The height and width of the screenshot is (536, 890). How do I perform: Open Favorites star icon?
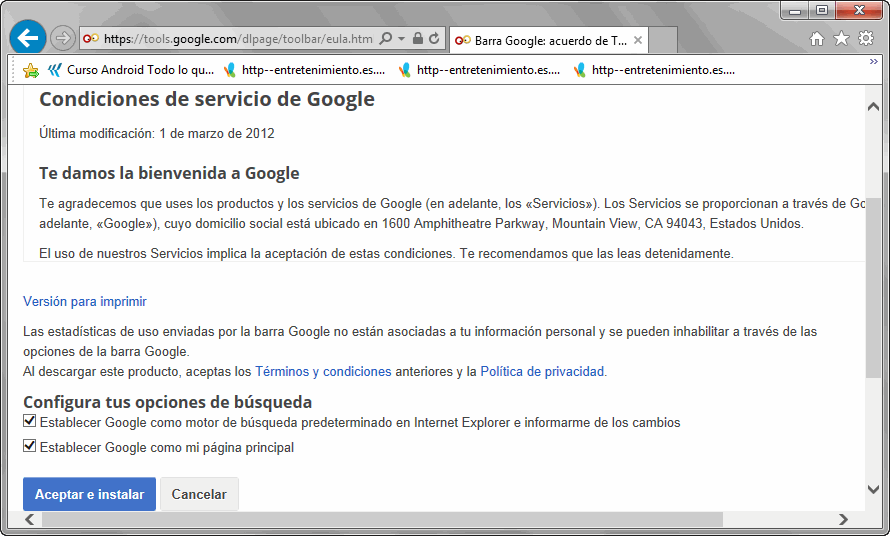(841, 39)
